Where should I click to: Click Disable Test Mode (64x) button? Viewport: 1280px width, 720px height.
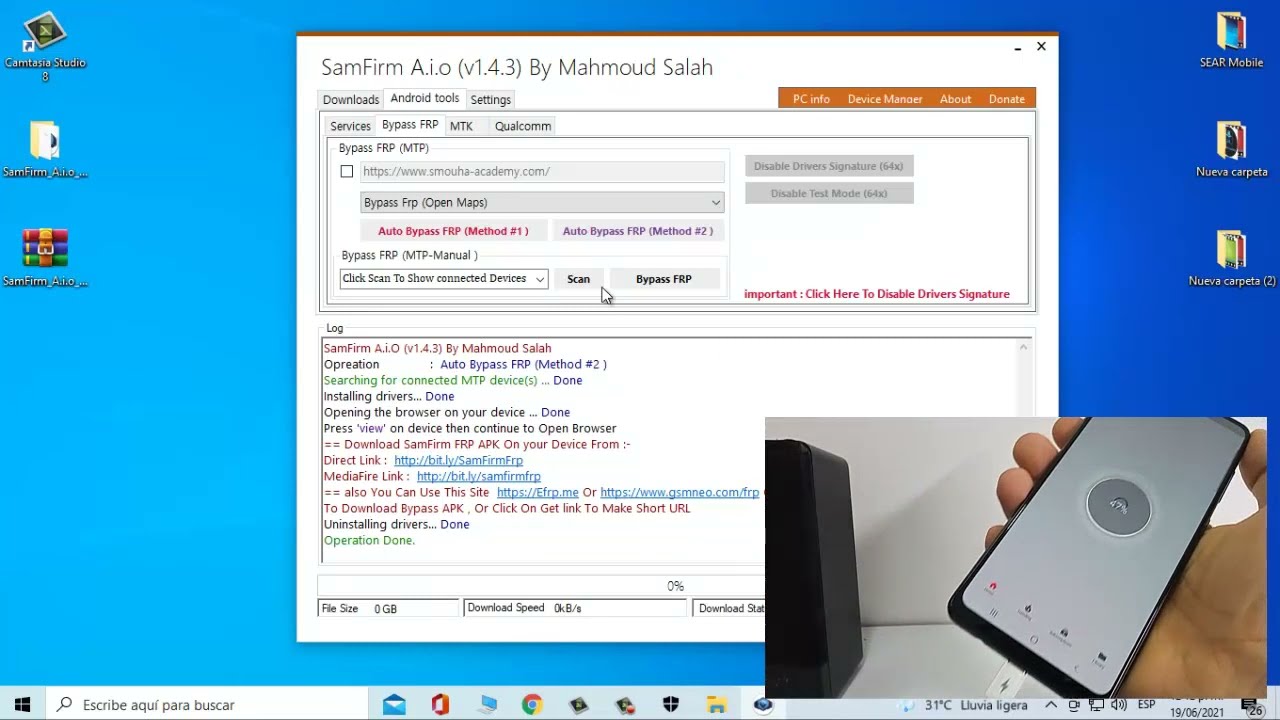pyautogui.click(x=829, y=193)
